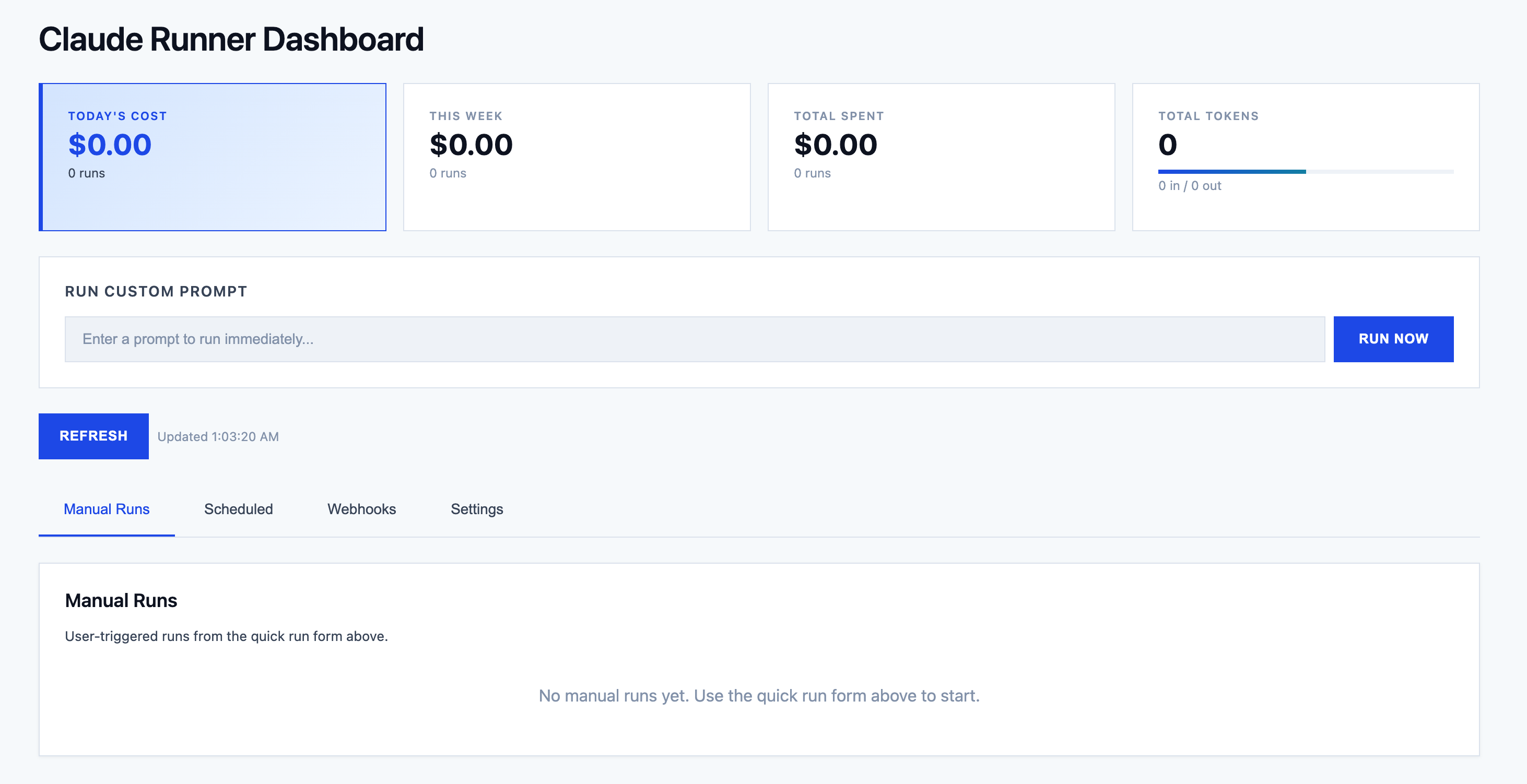Click the '0 in / 0 out' token label
This screenshot has height=784, width=1527.
click(1189, 185)
